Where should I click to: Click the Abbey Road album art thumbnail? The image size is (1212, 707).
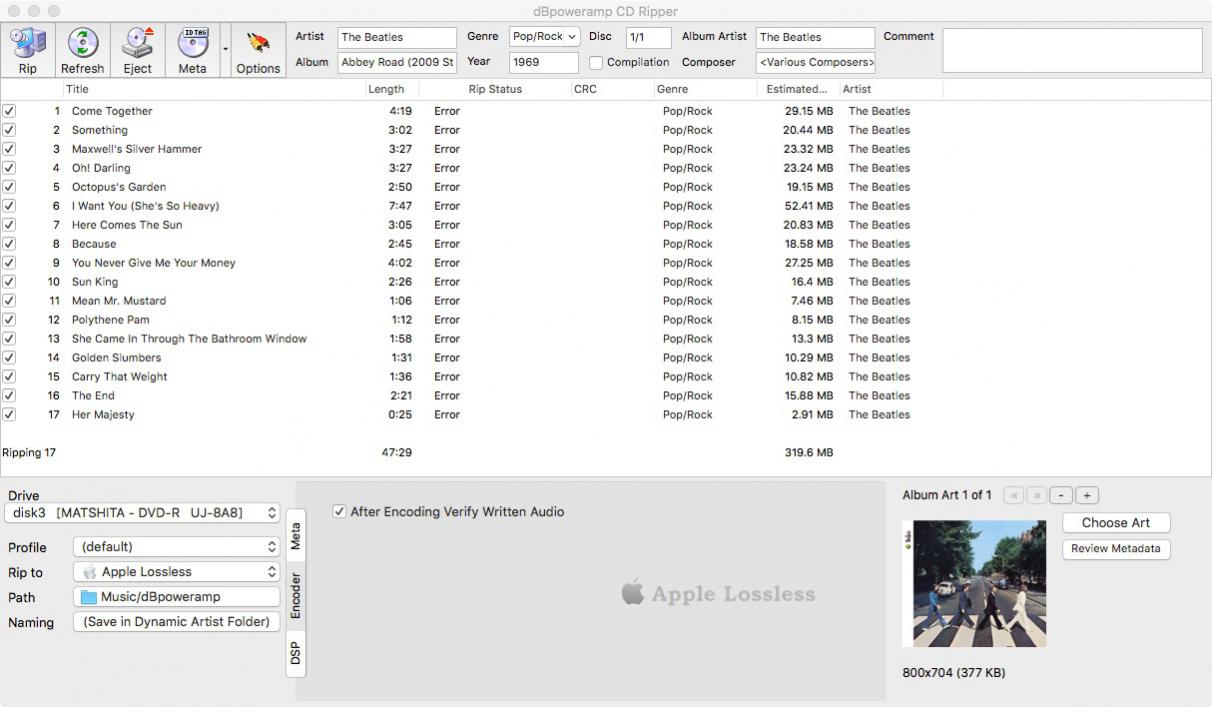pos(974,583)
